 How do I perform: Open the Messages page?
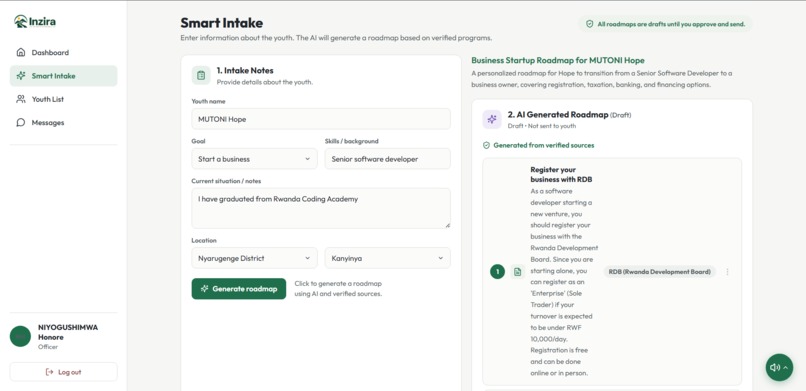coord(63,122)
